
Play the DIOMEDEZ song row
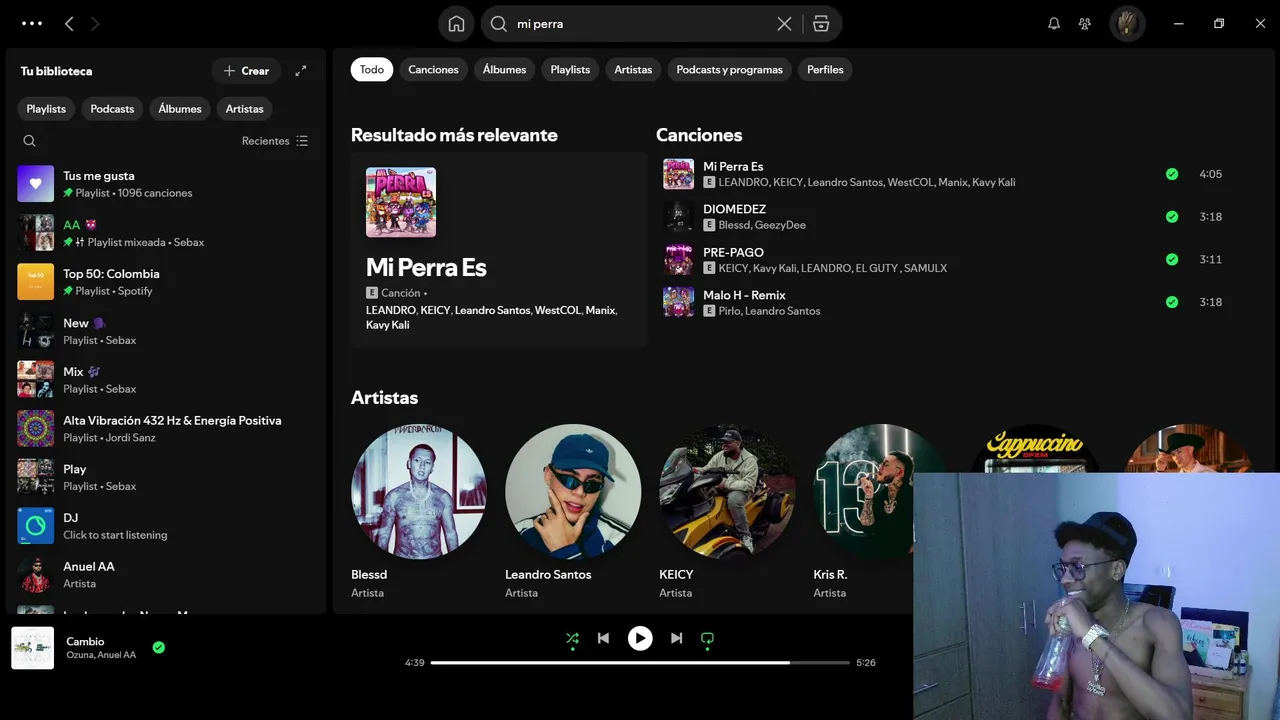point(944,217)
